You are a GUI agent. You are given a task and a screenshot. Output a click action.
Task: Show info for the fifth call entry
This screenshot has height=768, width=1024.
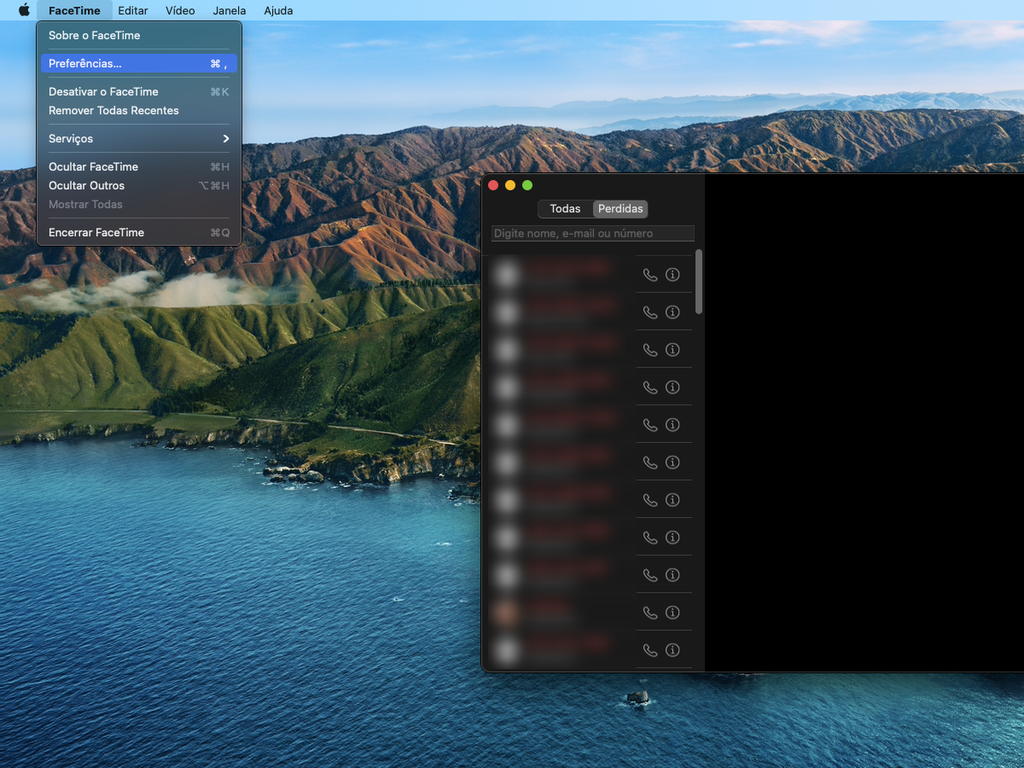pyautogui.click(x=672, y=424)
